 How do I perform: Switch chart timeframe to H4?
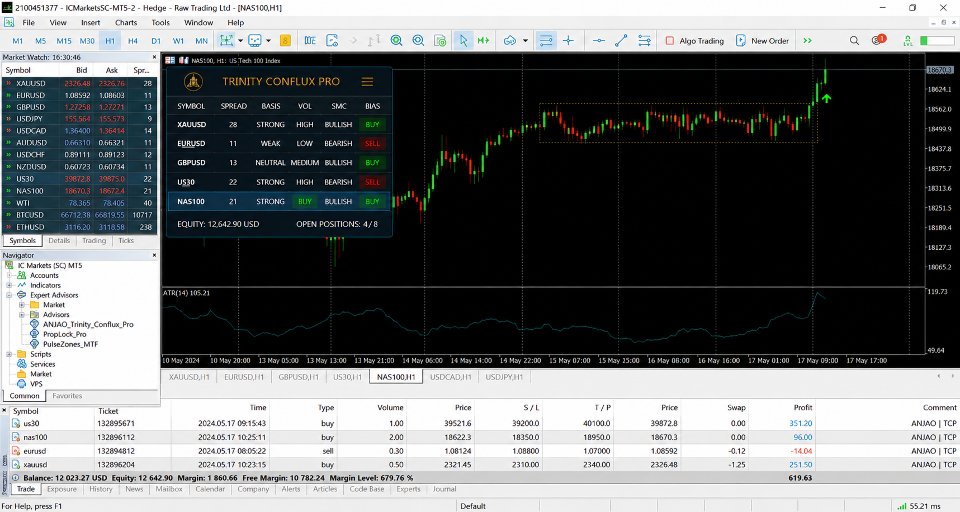point(133,41)
